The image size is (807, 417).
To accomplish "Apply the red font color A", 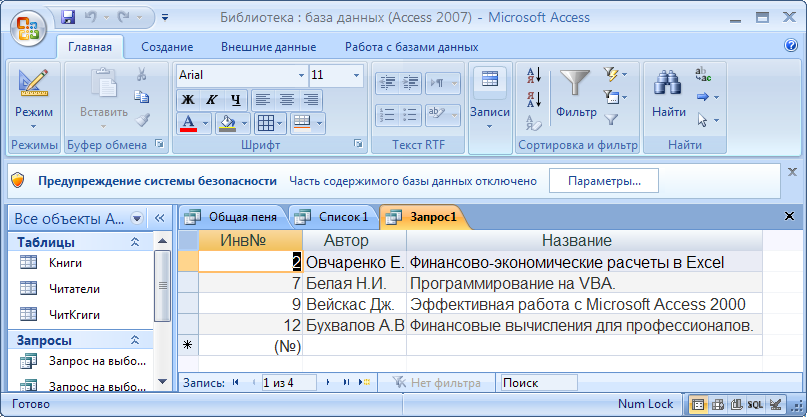I will pyautogui.click(x=188, y=124).
